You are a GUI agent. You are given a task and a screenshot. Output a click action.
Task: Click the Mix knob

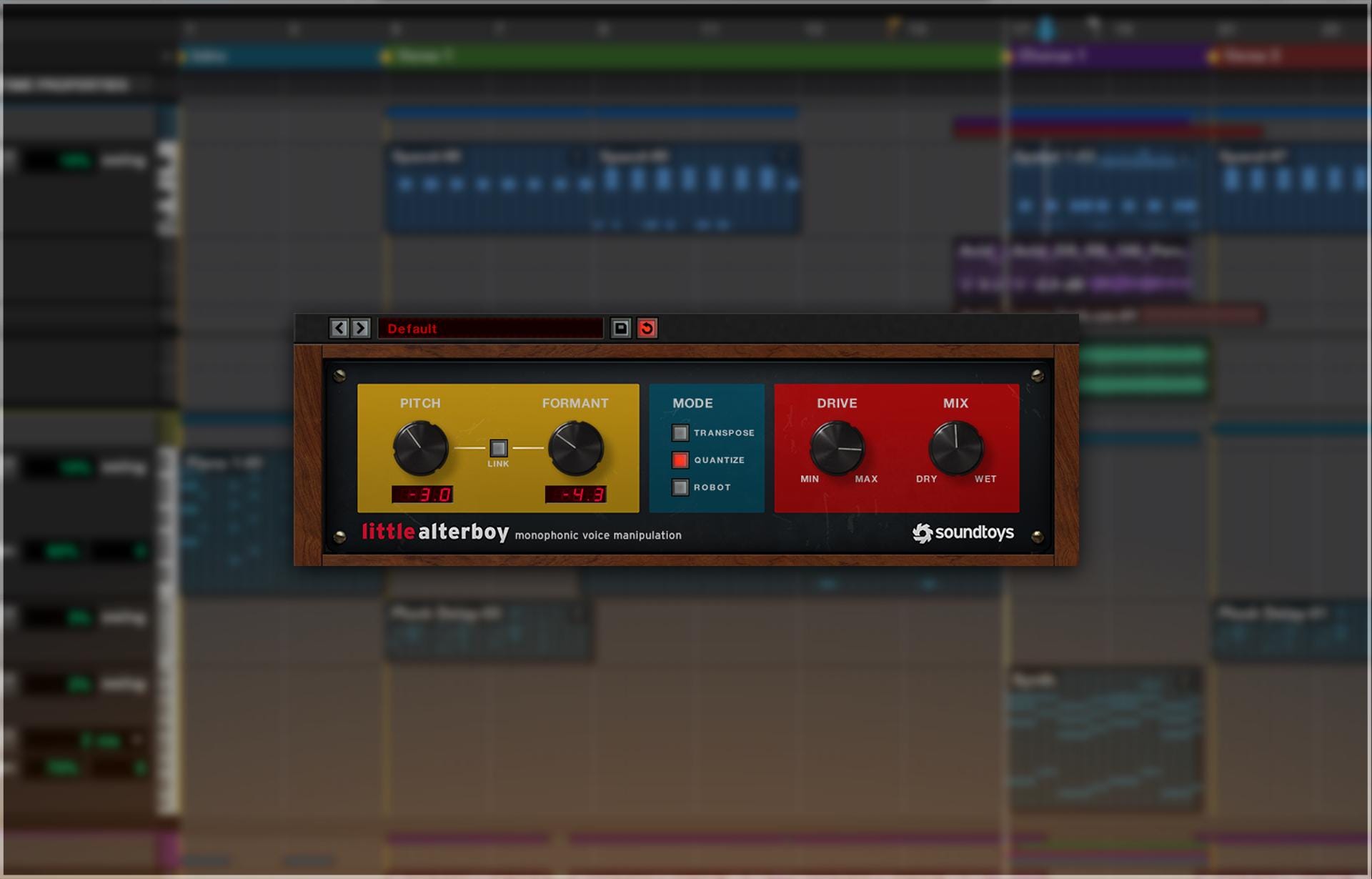tap(955, 448)
